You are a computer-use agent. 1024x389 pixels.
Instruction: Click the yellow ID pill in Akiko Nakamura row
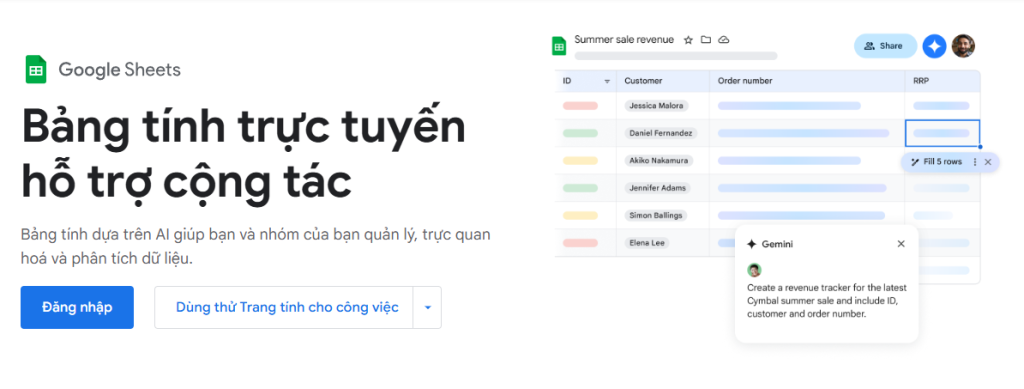580,161
